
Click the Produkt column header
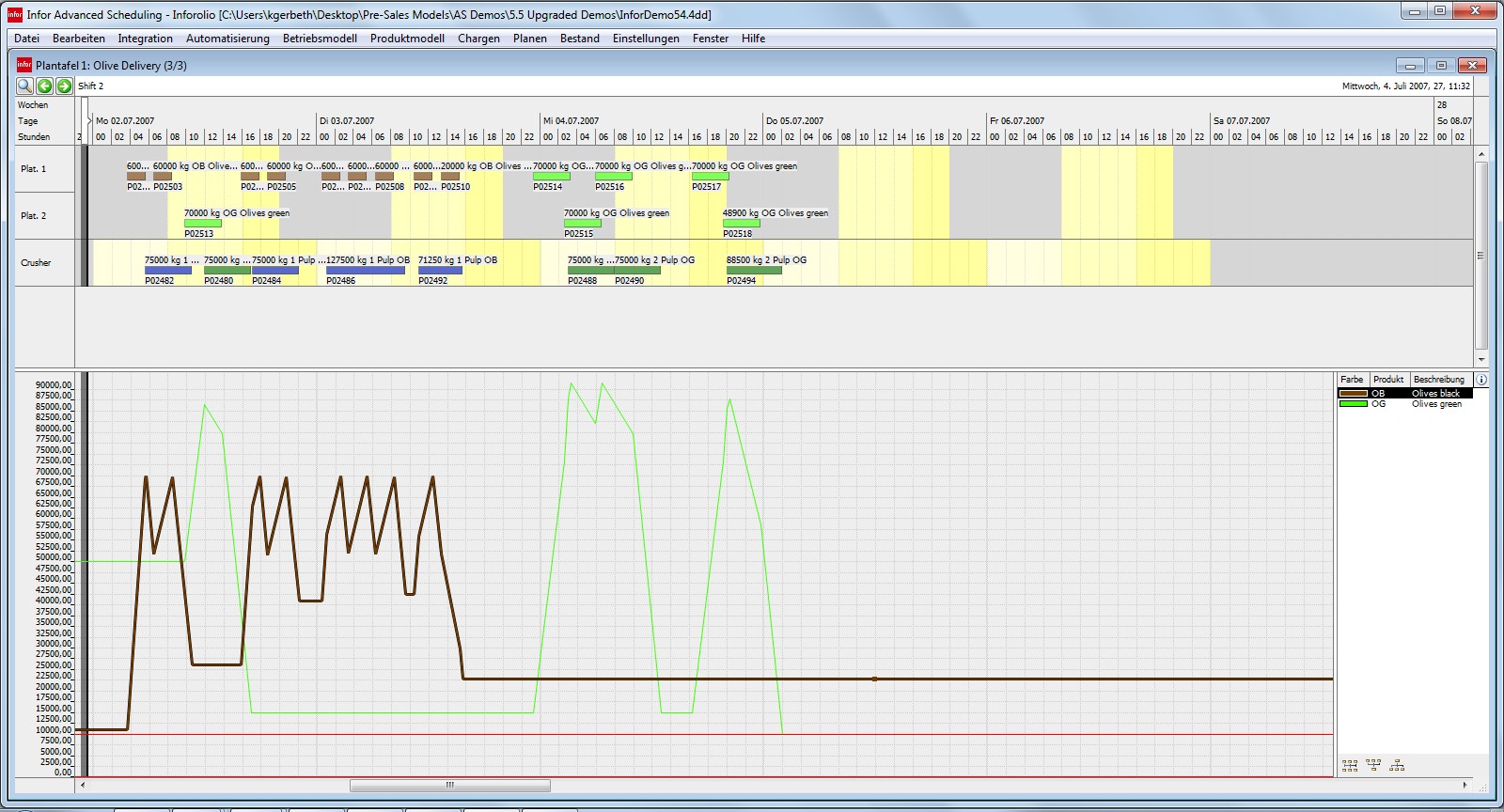1387,380
